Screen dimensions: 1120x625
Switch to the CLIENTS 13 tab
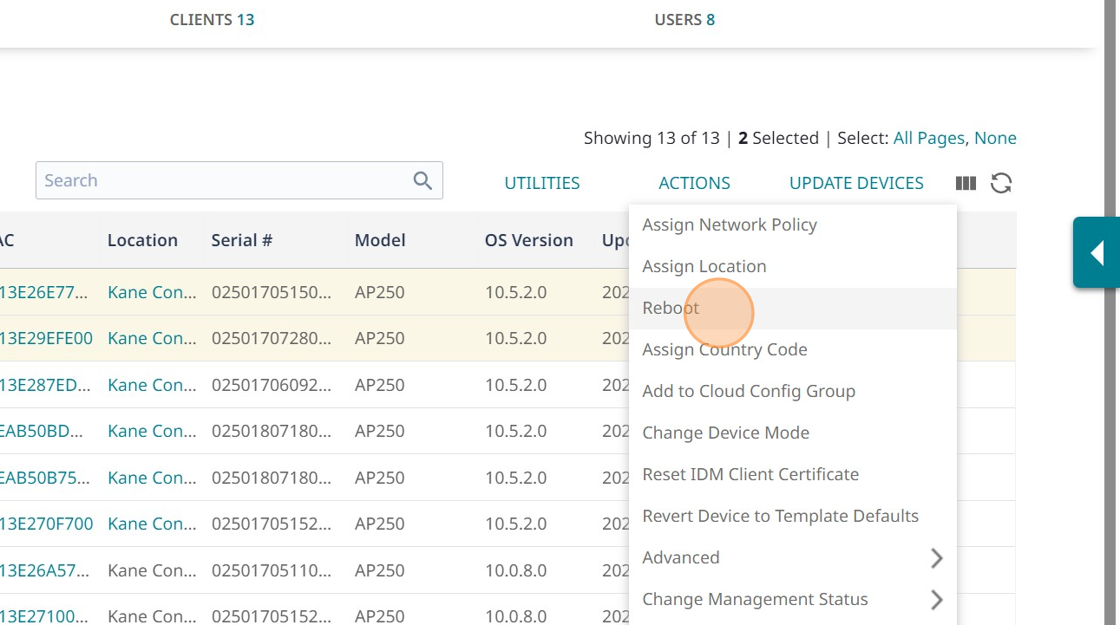click(212, 20)
